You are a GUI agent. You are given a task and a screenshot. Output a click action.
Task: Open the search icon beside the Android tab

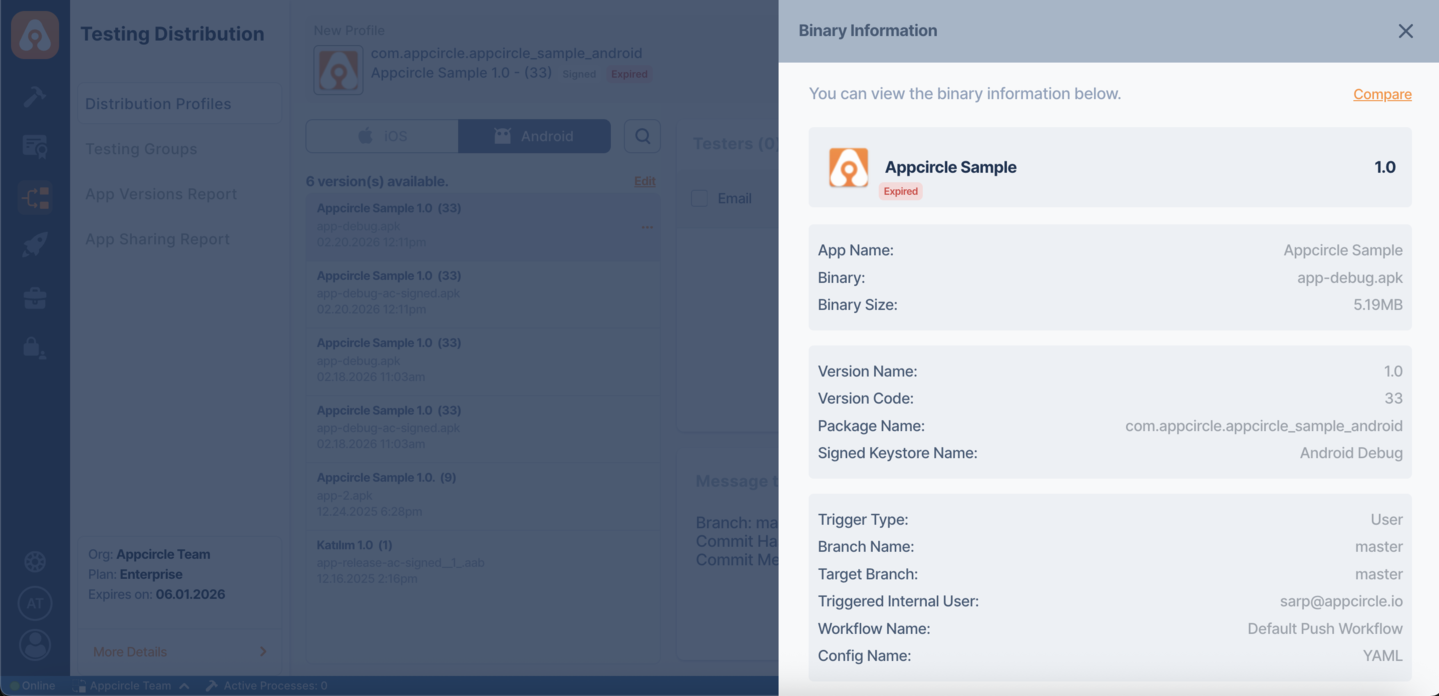click(642, 135)
